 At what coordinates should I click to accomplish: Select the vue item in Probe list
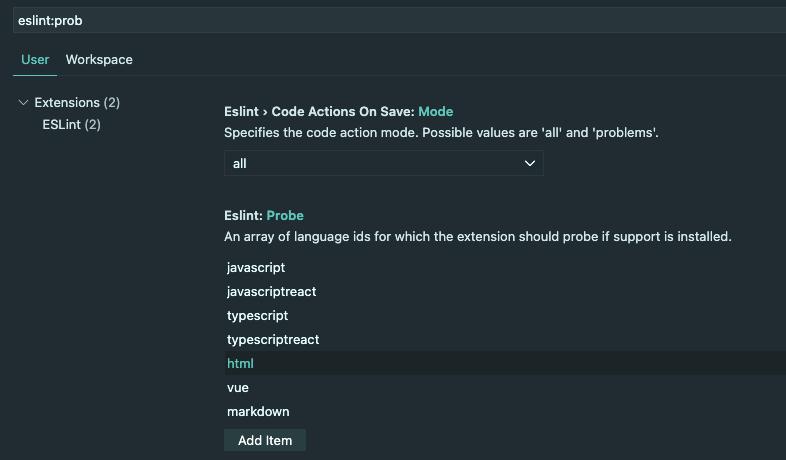(238, 388)
